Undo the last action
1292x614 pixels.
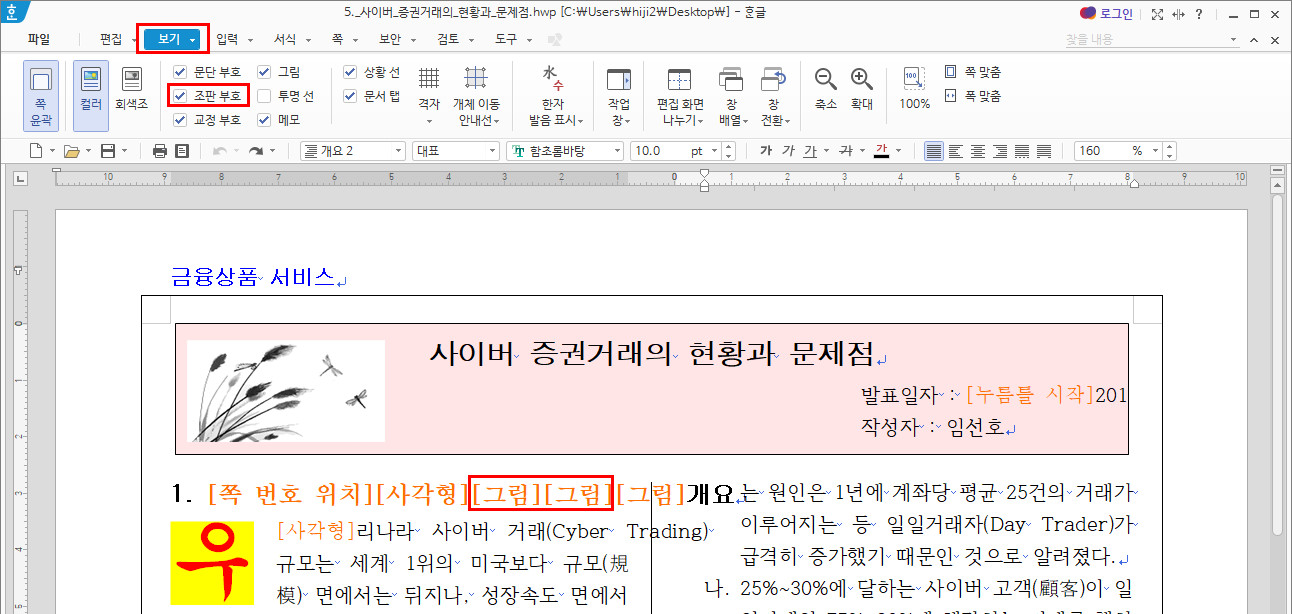219,151
